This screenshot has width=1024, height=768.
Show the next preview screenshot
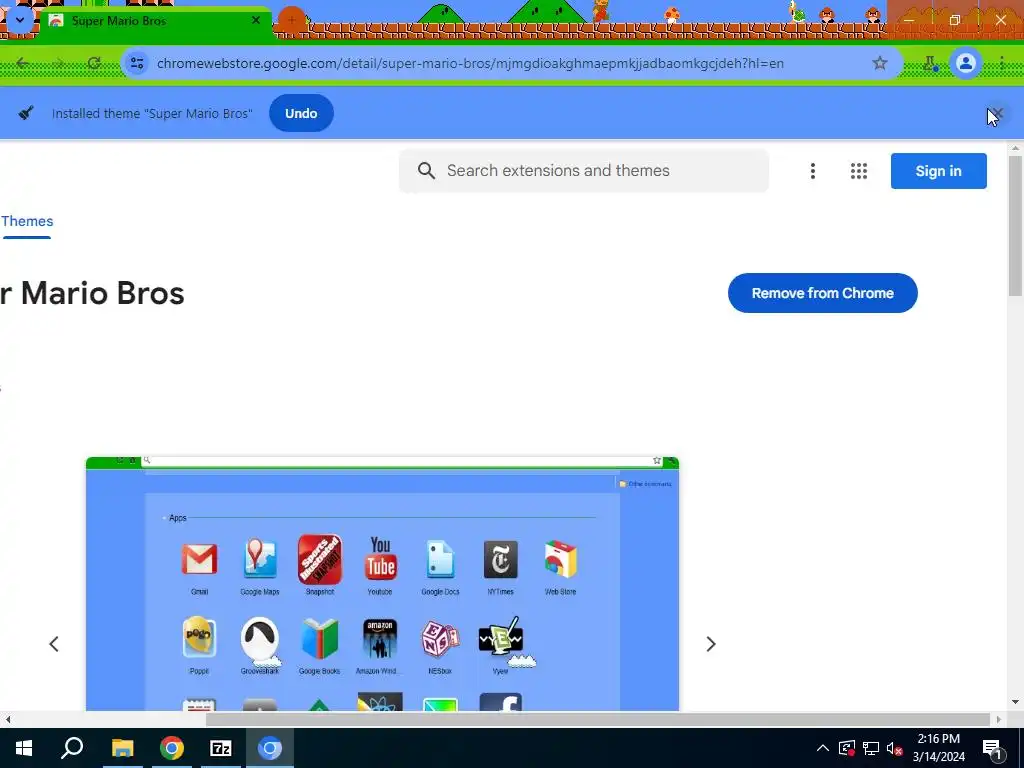point(711,644)
